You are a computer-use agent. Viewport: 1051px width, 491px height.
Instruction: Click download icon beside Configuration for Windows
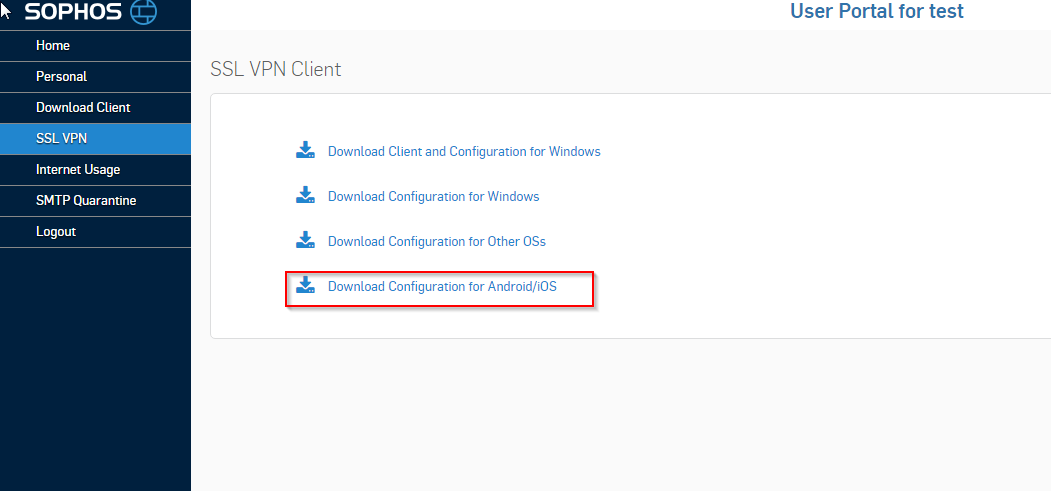(305, 196)
